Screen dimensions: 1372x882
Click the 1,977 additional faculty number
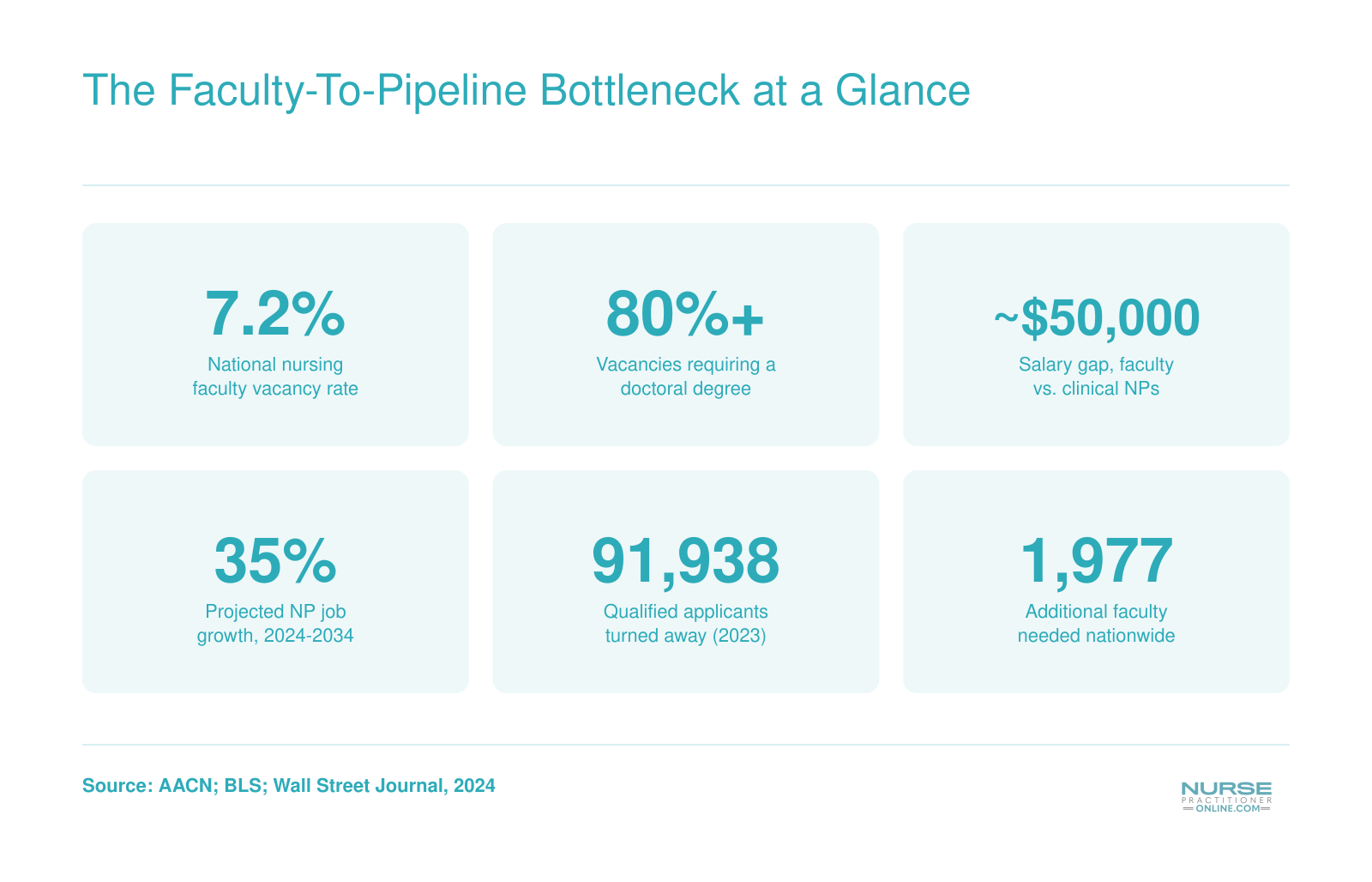click(1096, 561)
